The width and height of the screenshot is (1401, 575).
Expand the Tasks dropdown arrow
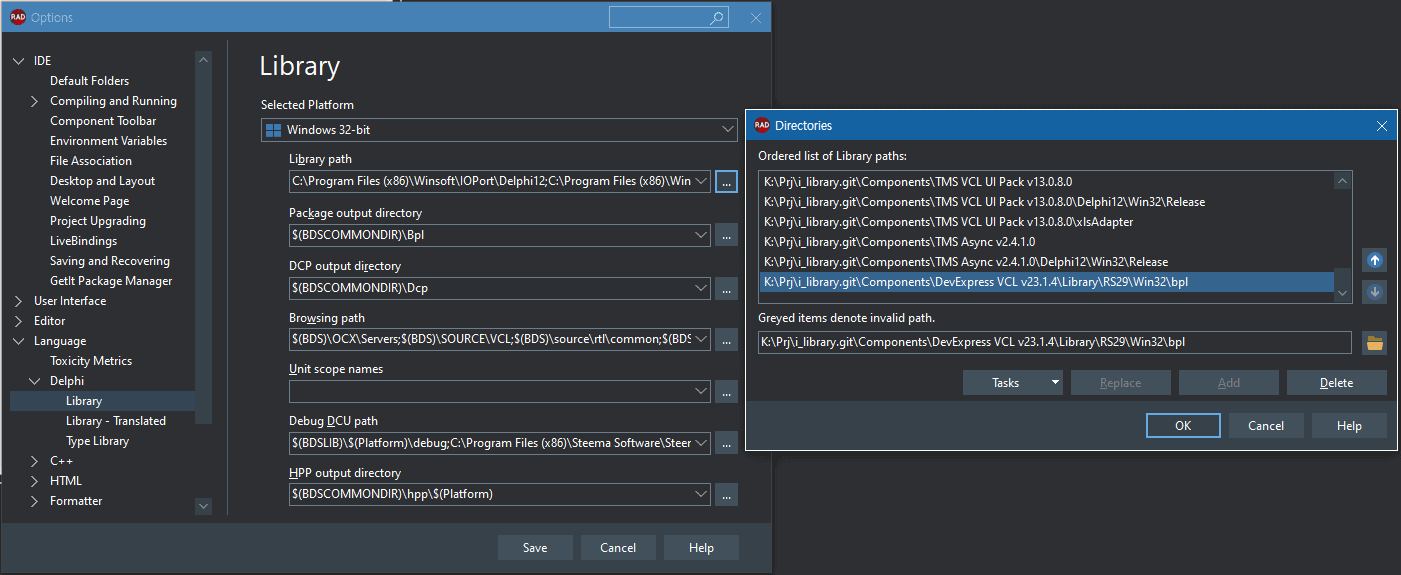coord(1056,383)
